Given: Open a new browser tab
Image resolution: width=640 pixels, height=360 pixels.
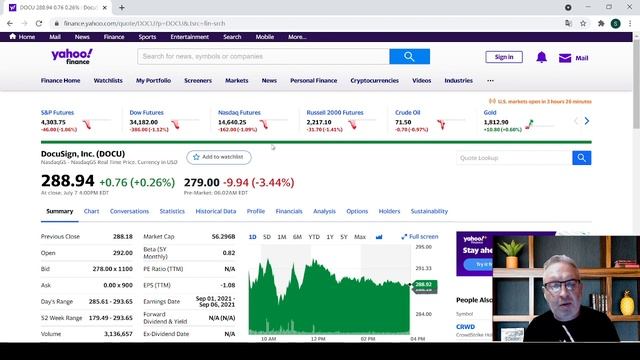Looking at the screenshot, I should point(122,7).
